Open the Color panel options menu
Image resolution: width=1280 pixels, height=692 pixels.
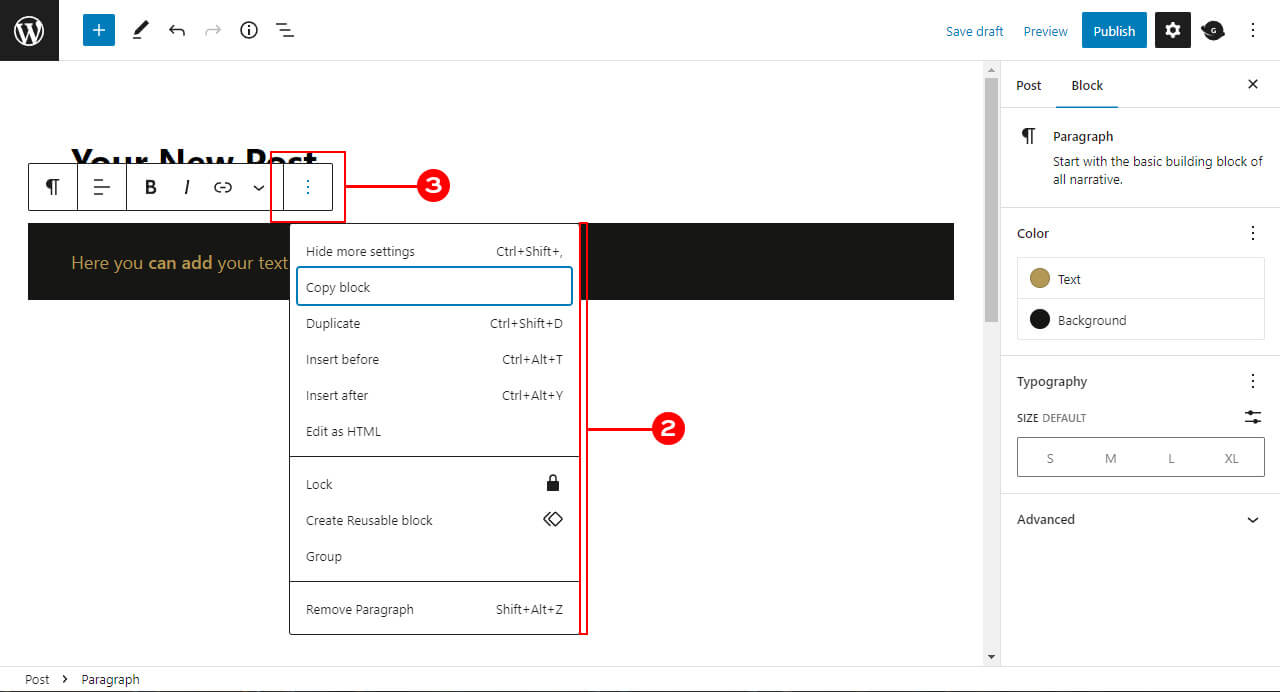[1253, 233]
